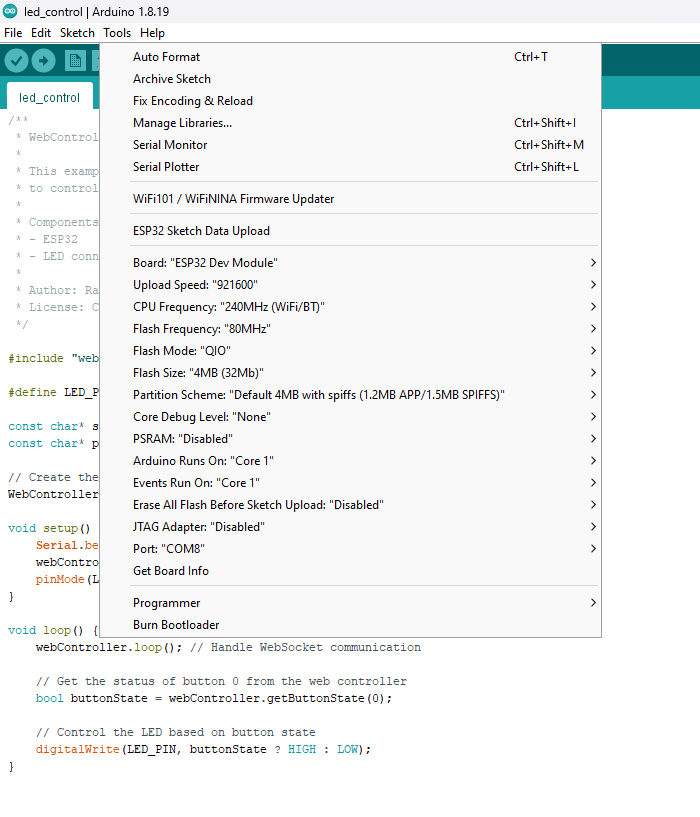Click the webController.loop() code line

click(x=228, y=647)
